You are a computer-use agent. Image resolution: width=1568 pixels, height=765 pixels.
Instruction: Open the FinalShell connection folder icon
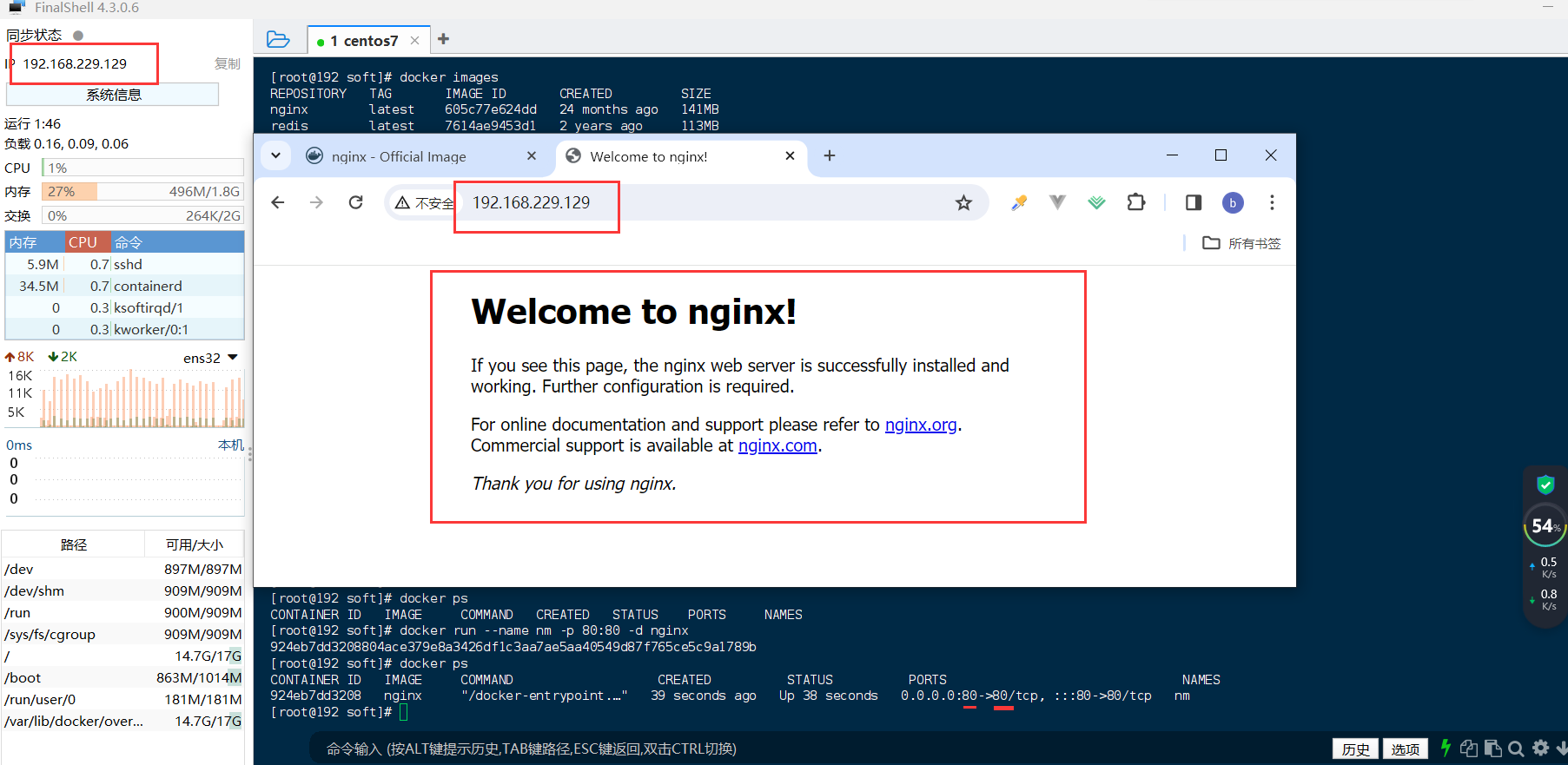pos(278,39)
